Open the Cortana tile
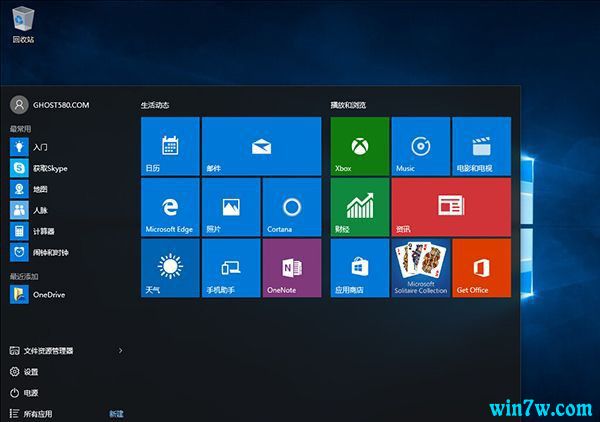Viewport: 600px width, 422px height. click(292, 207)
